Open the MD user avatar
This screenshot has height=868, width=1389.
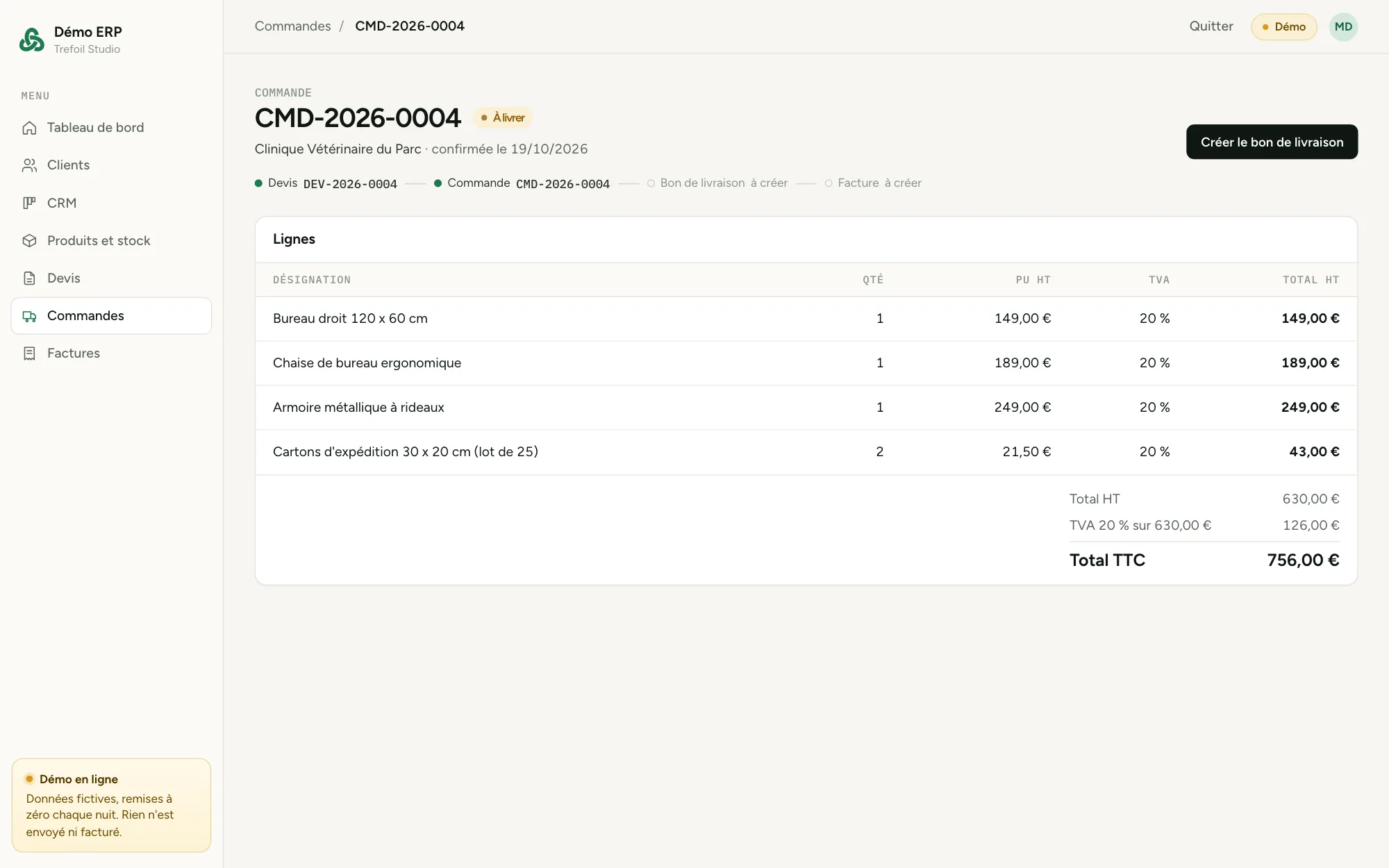pyautogui.click(x=1343, y=27)
